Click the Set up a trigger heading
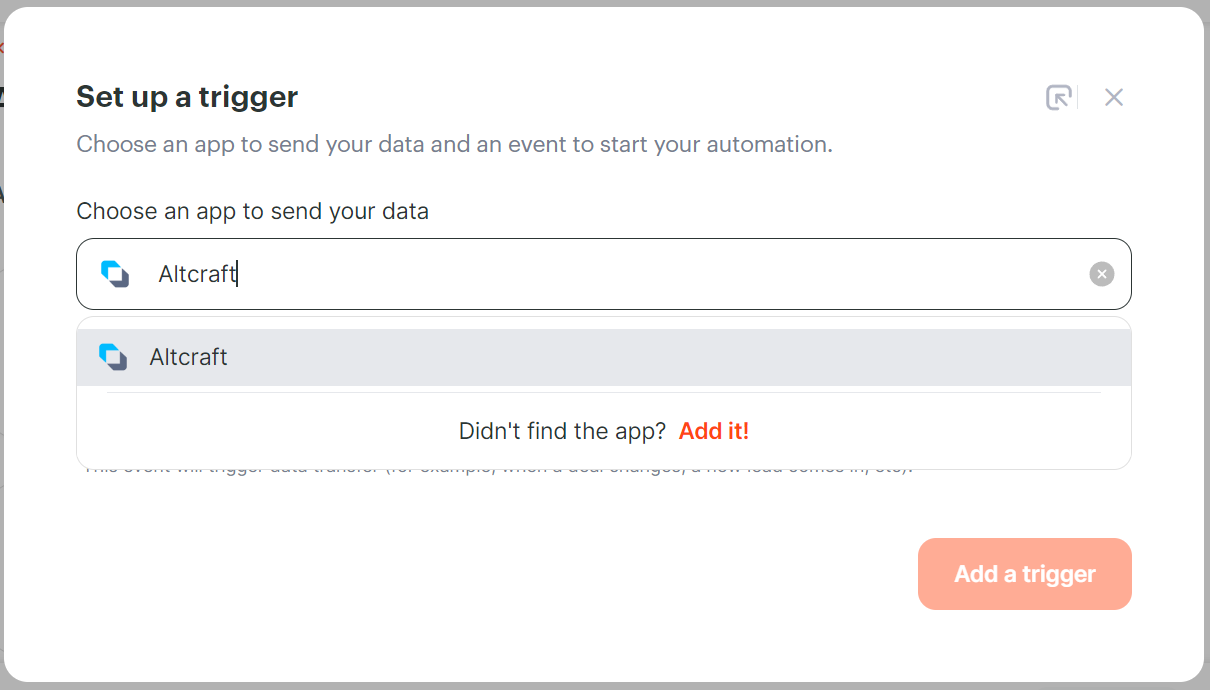Viewport: 1210px width, 690px height. pos(188,97)
